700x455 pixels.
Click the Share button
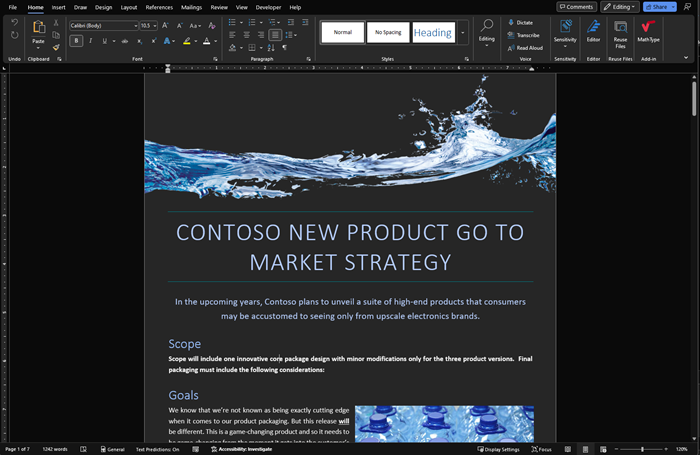[x=660, y=7]
